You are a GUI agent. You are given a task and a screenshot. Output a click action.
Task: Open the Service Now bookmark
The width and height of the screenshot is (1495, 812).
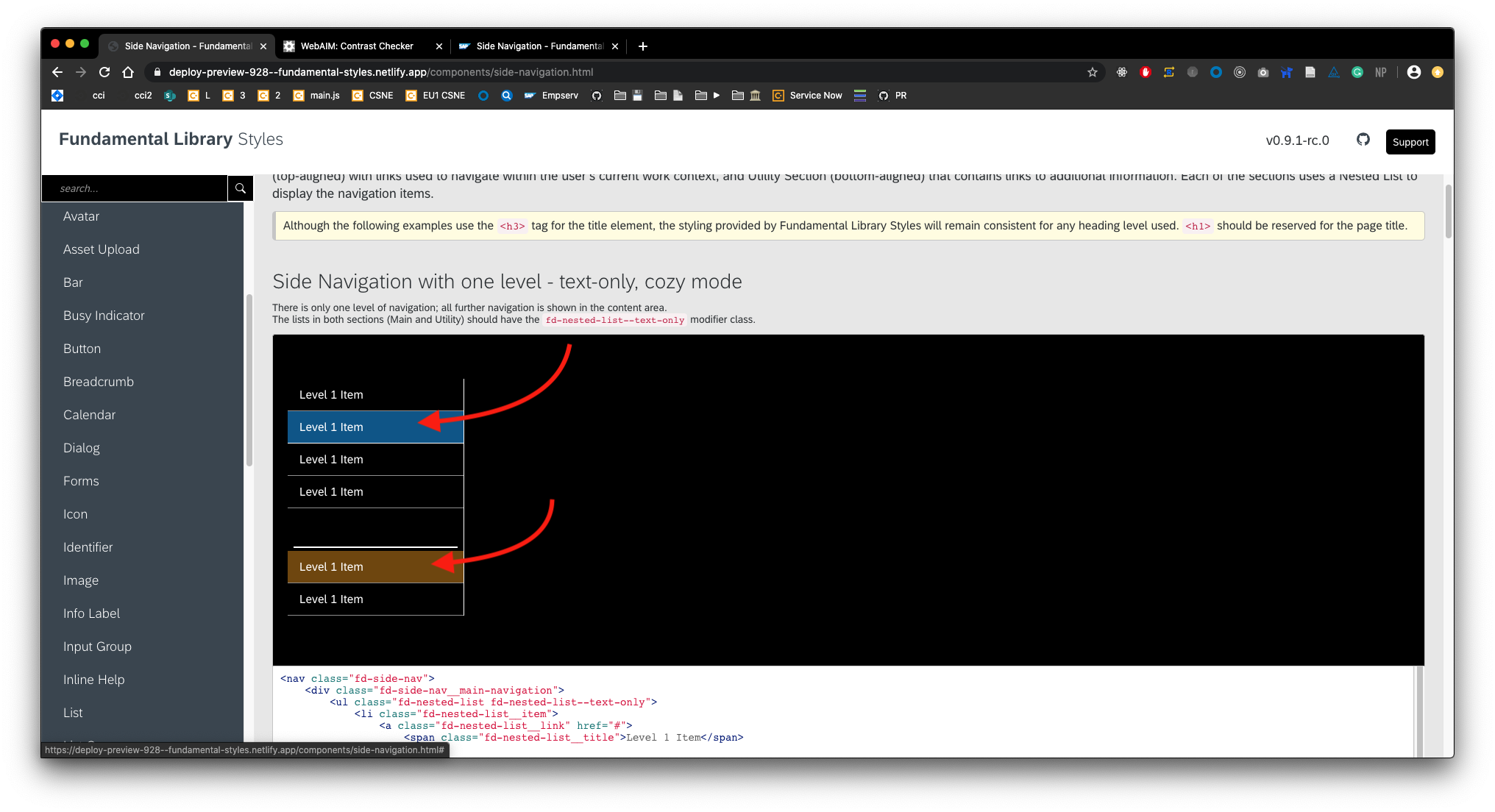click(814, 95)
